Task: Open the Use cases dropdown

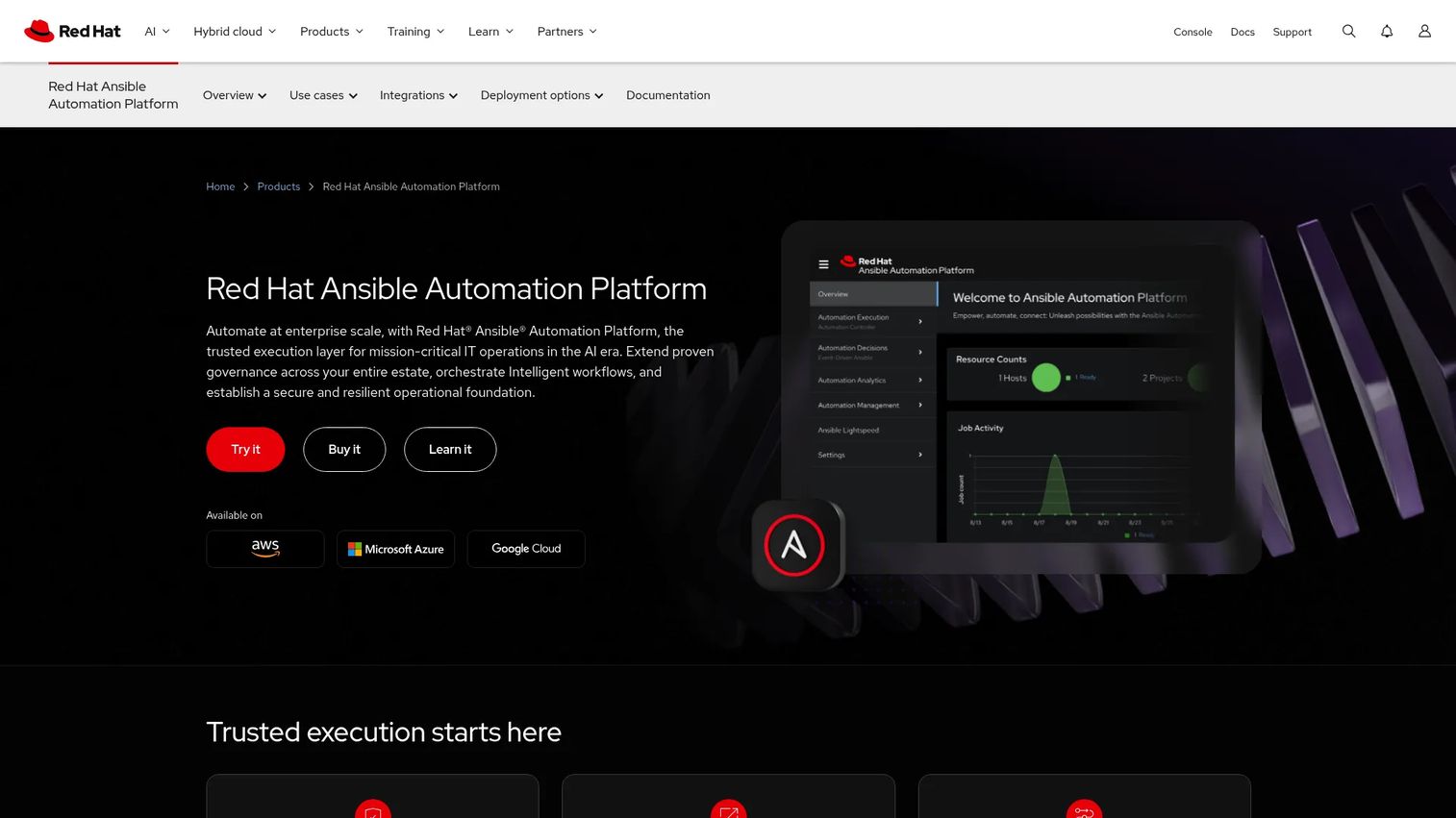Action: 323,95
